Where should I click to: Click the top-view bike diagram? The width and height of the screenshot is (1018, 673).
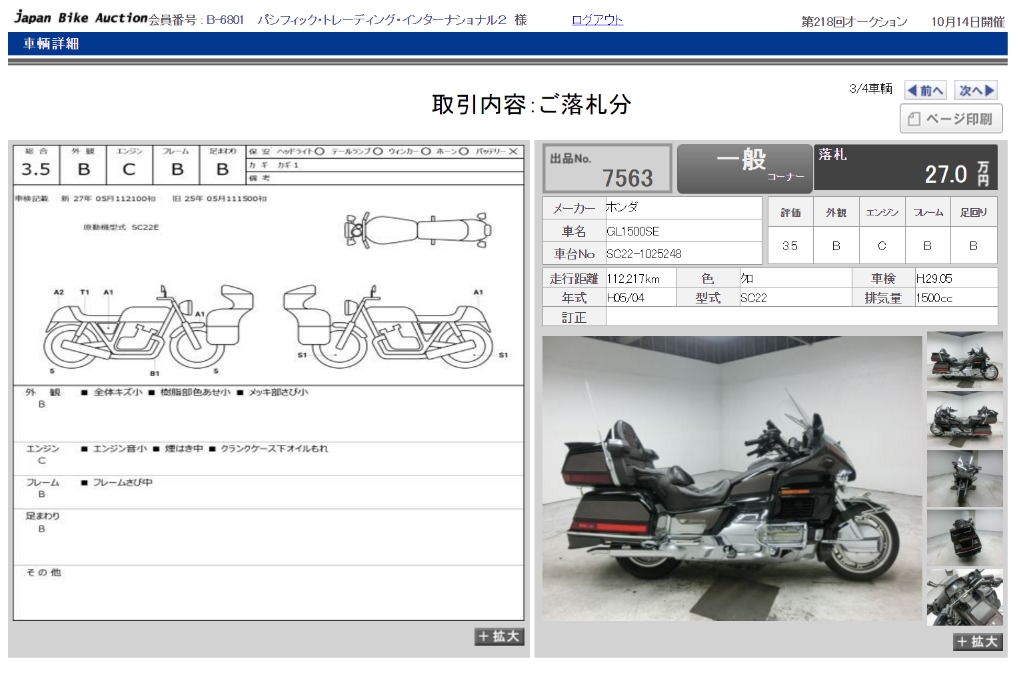[x=417, y=230]
